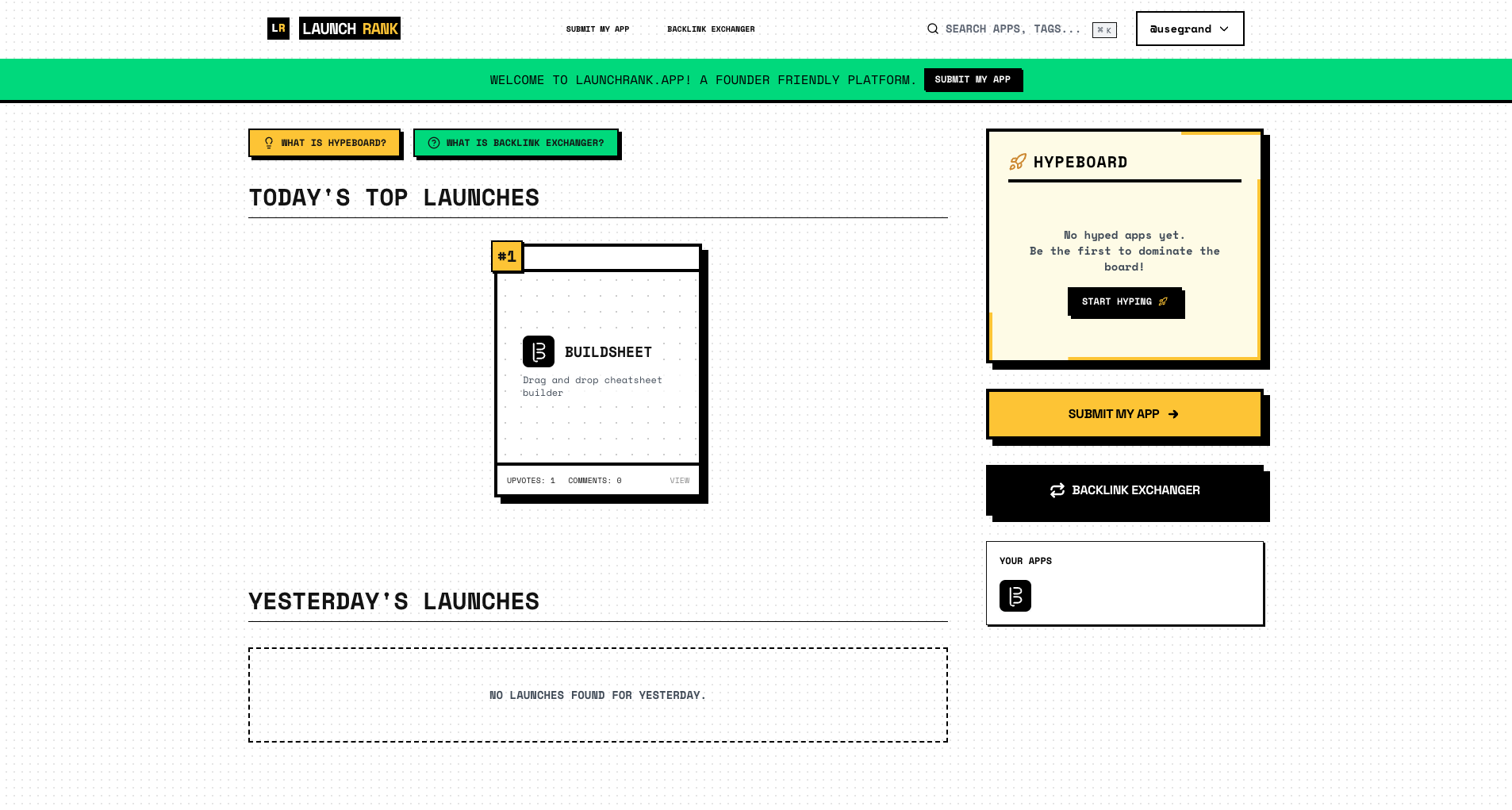Click the ⌘K shortcut badge
The image size is (1512, 810).
[x=1103, y=30]
